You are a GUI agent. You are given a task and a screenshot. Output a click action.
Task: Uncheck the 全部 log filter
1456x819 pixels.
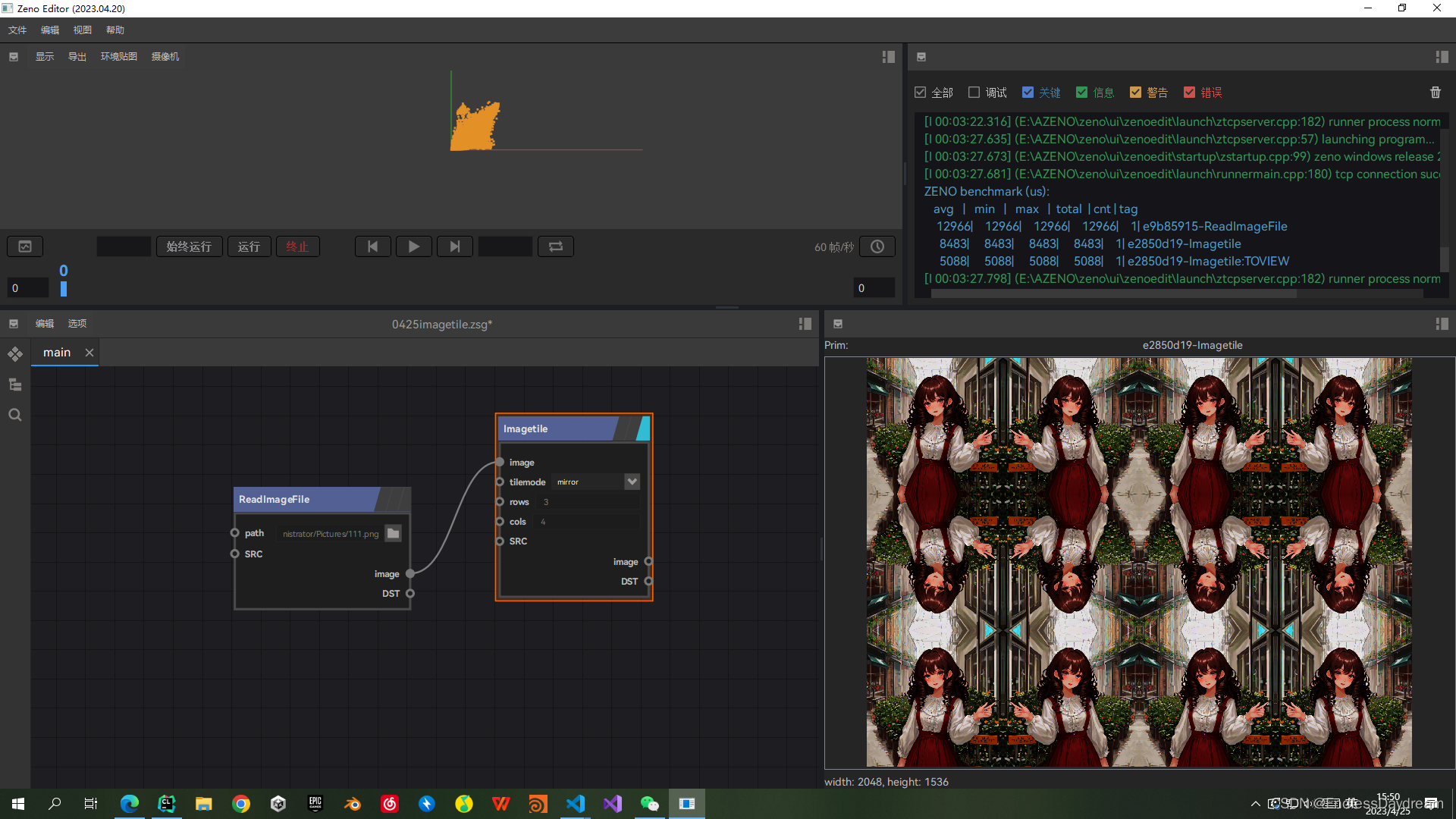pos(920,92)
